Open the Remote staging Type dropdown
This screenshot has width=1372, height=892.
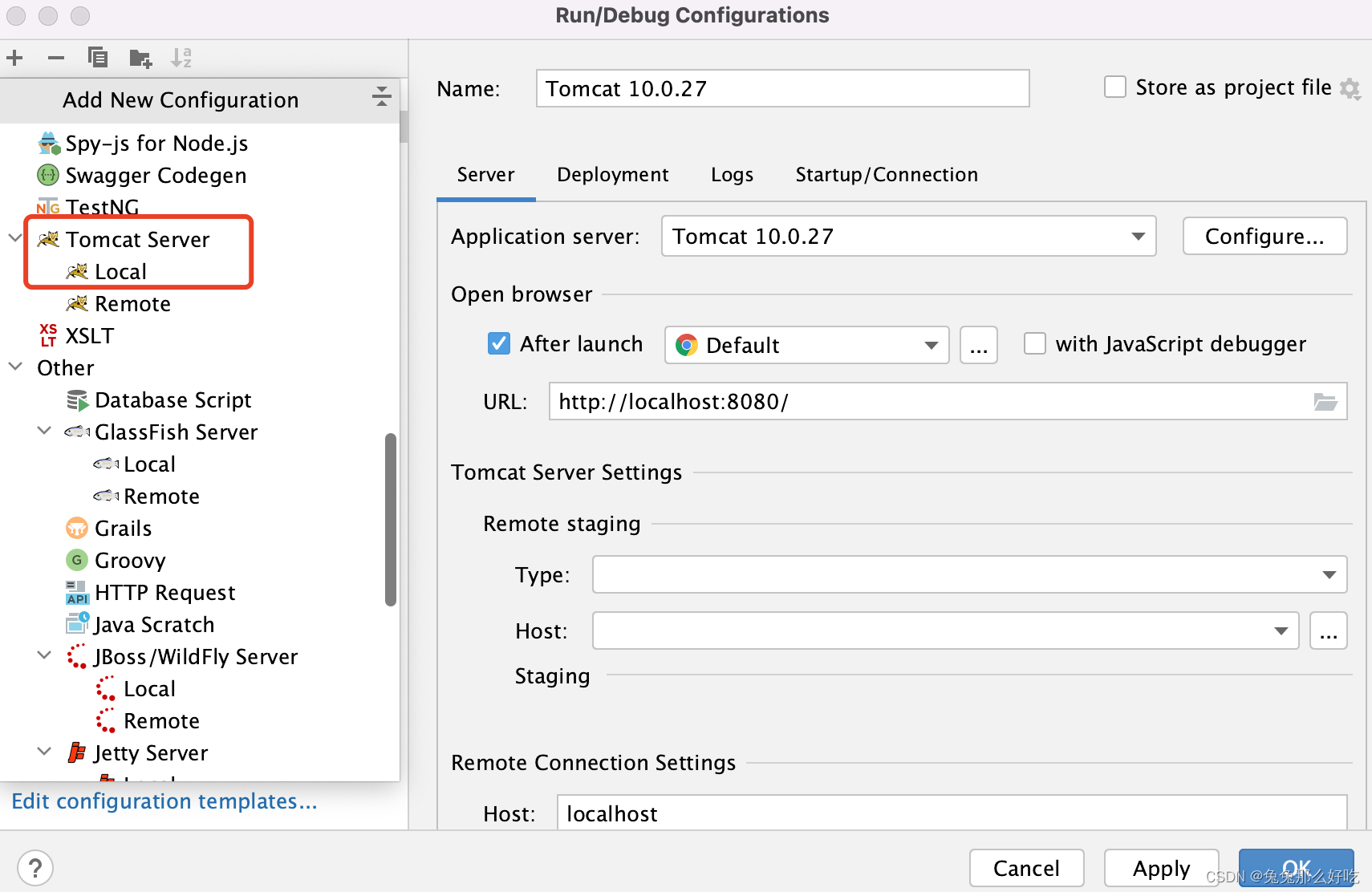pos(969,574)
